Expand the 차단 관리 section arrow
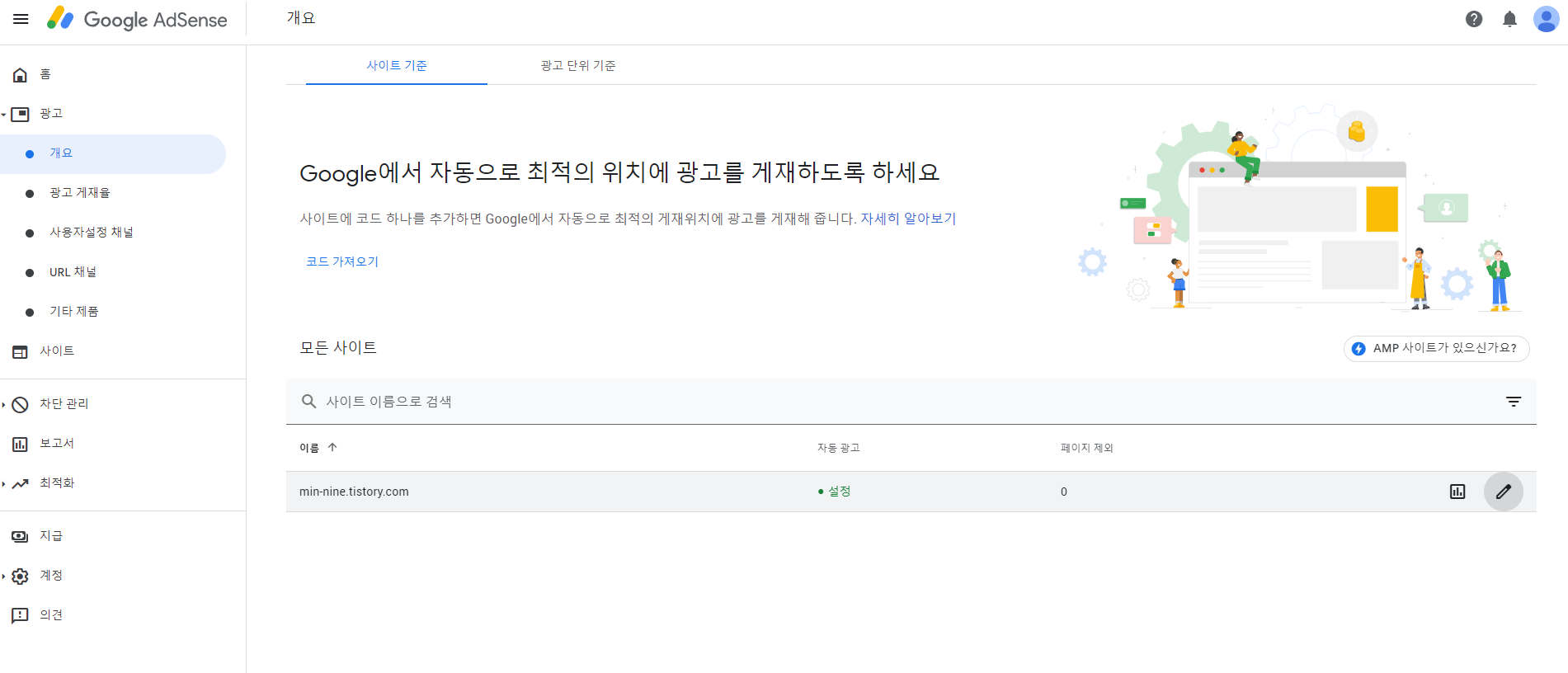Viewport: 1568px width, 673px height. coord(4,405)
